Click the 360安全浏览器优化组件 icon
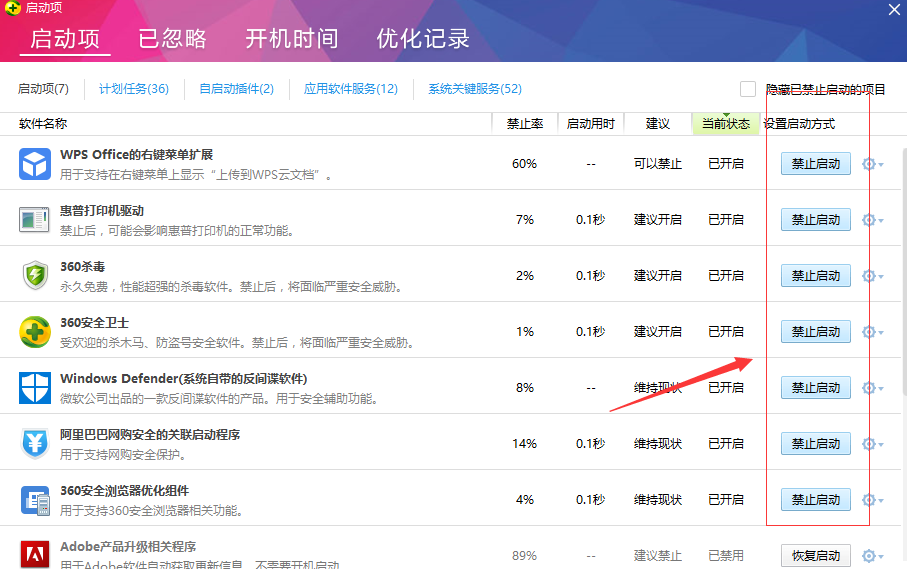This screenshot has width=907, height=569. pyautogui.click(x=35, y=500)
